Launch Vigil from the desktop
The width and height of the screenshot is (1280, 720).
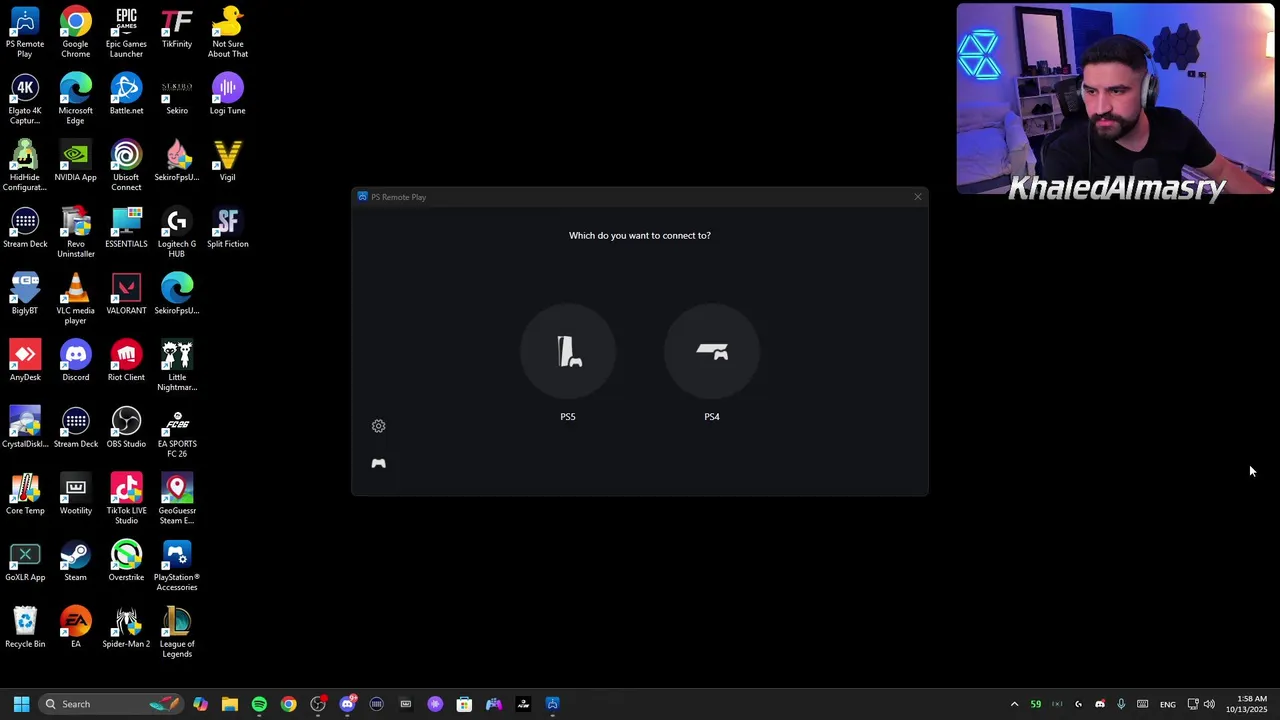(x=227, y=160)
